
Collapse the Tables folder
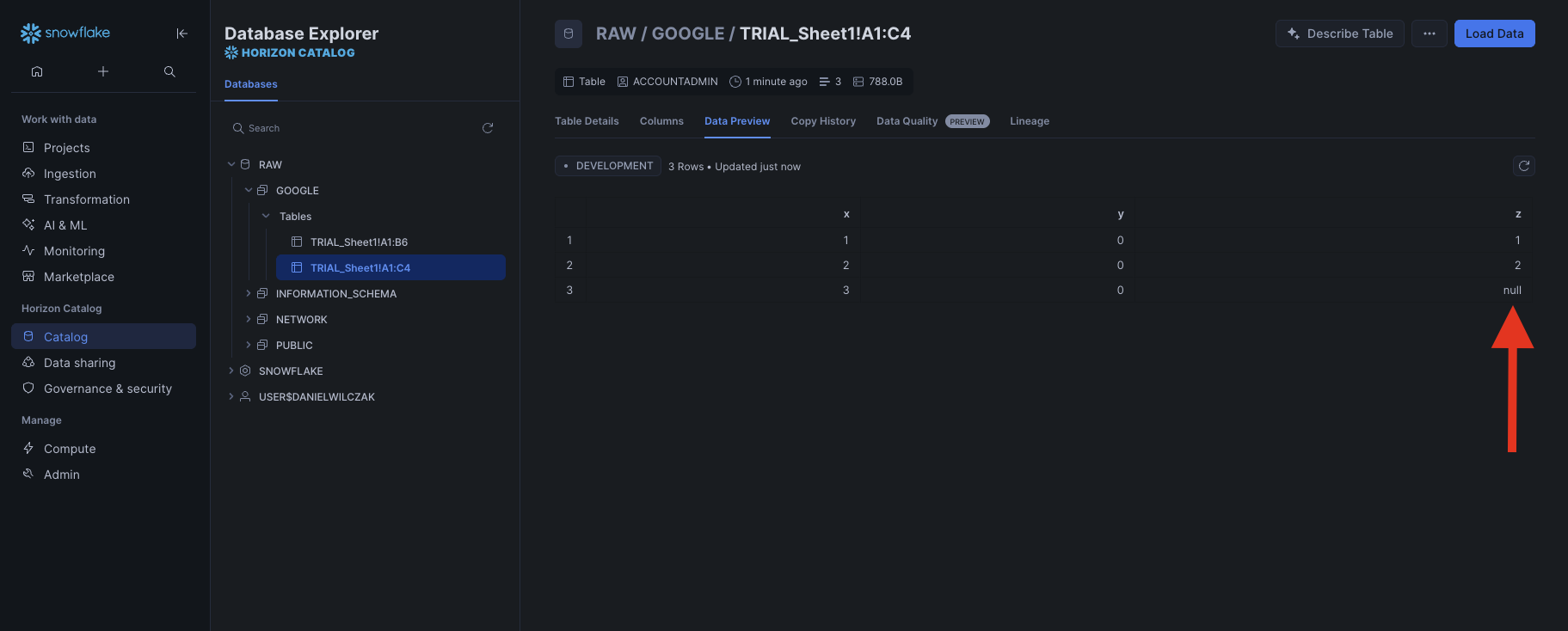(x=266, y=217)
